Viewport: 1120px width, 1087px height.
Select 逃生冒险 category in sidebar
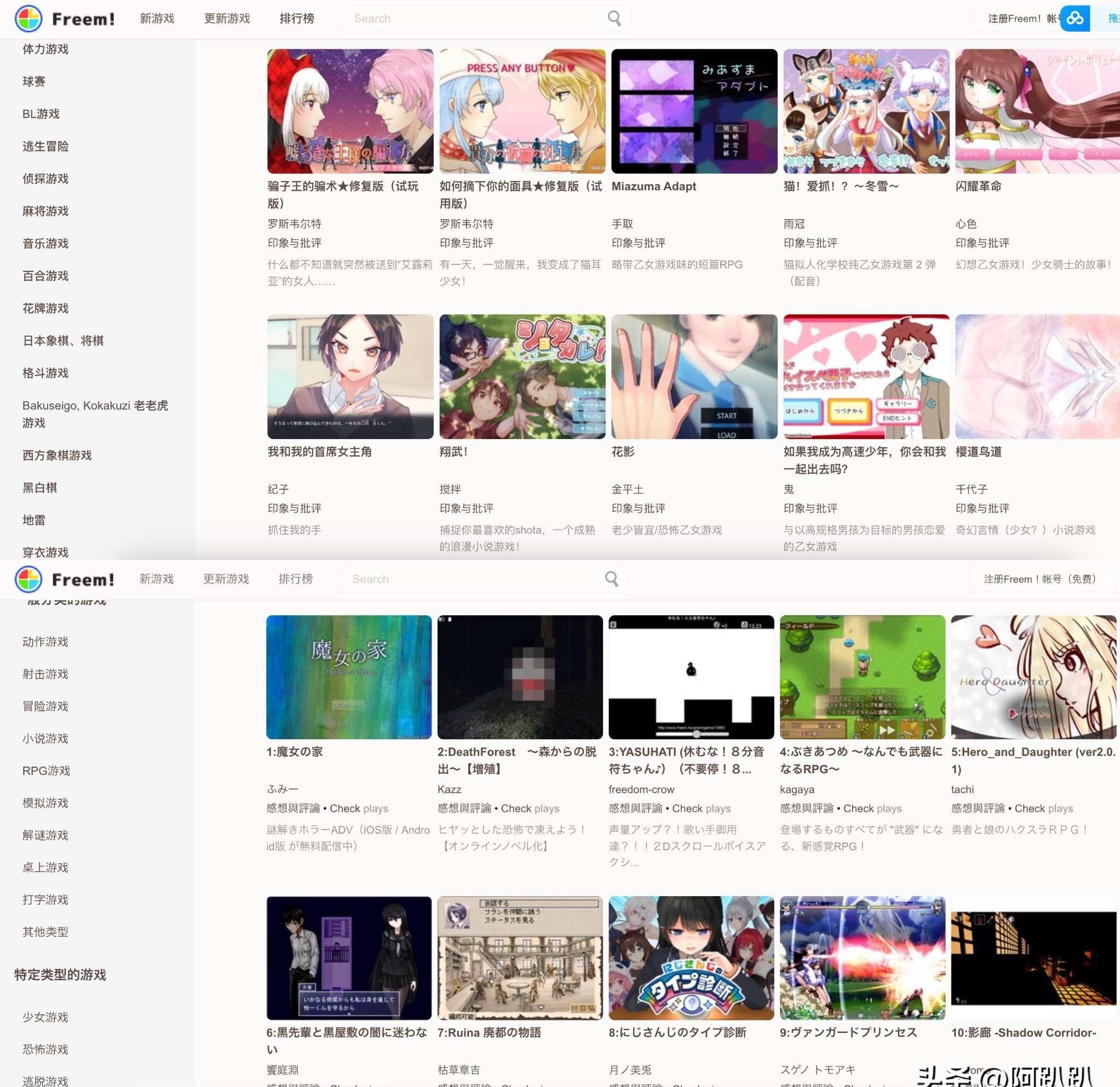click(45, 146)
